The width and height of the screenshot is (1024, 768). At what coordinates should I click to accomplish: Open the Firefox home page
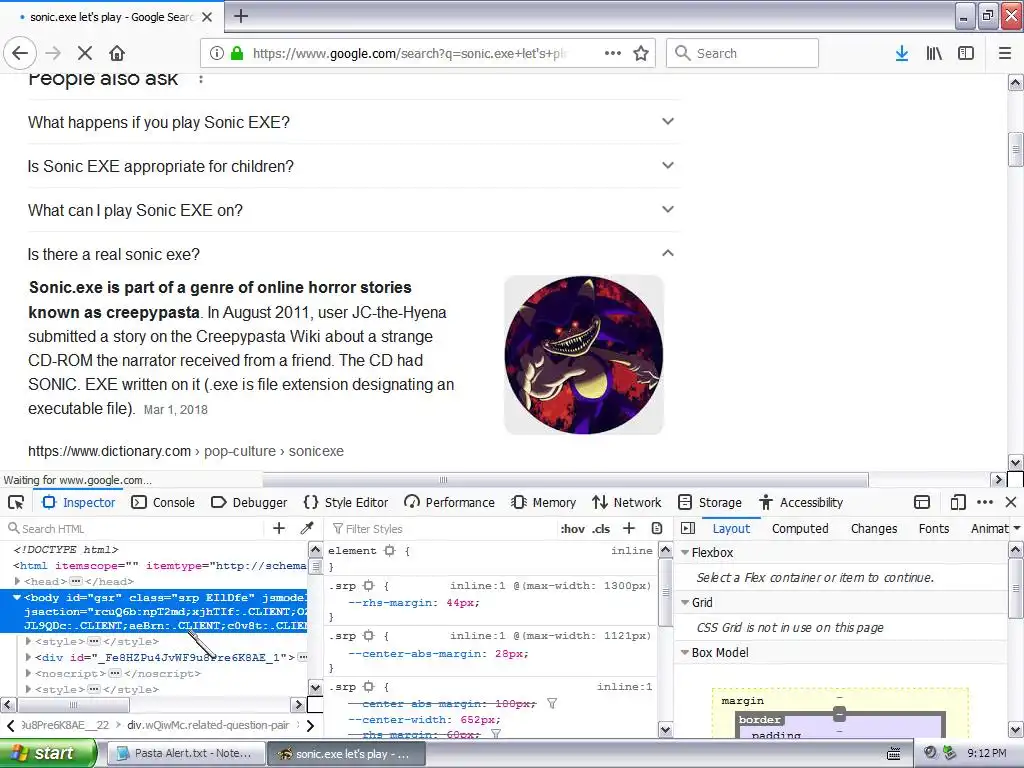pyautogui.click(x=117, y=53)
